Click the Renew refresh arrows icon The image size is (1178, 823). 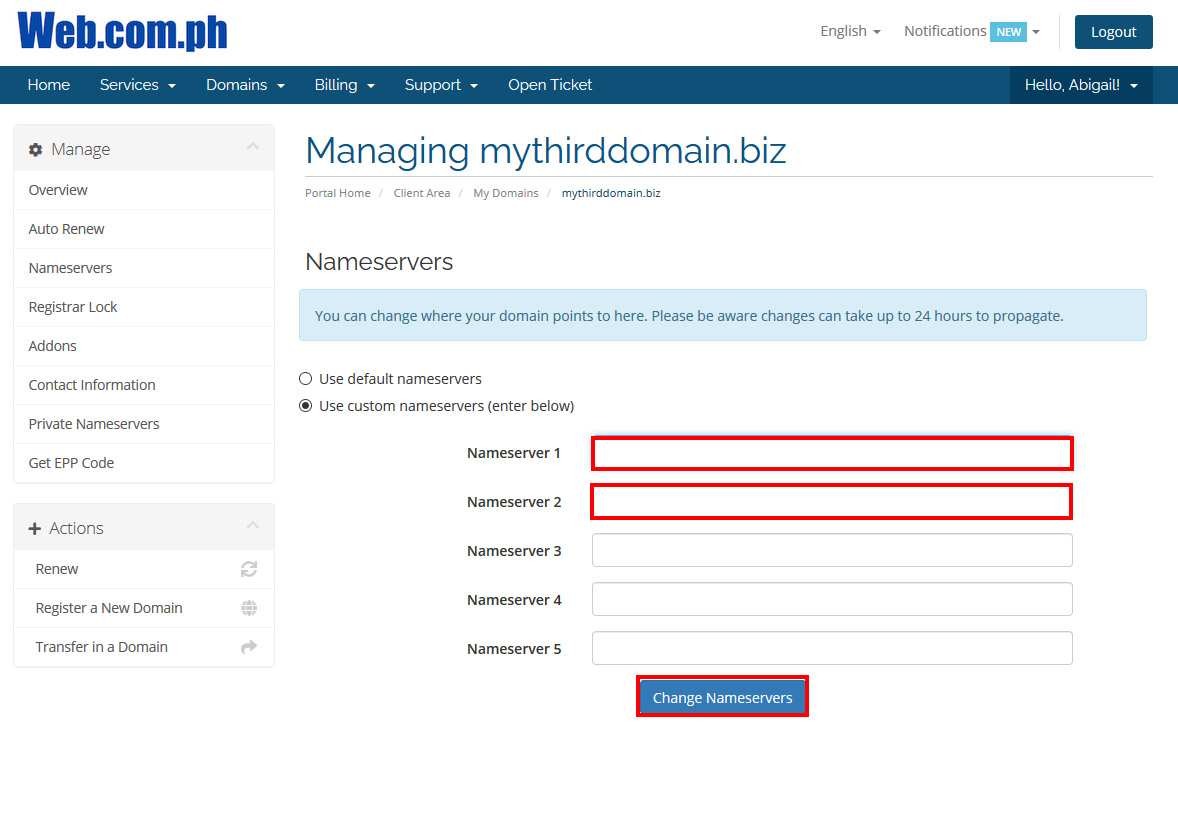pyautogui.click(x=249, y=569)
